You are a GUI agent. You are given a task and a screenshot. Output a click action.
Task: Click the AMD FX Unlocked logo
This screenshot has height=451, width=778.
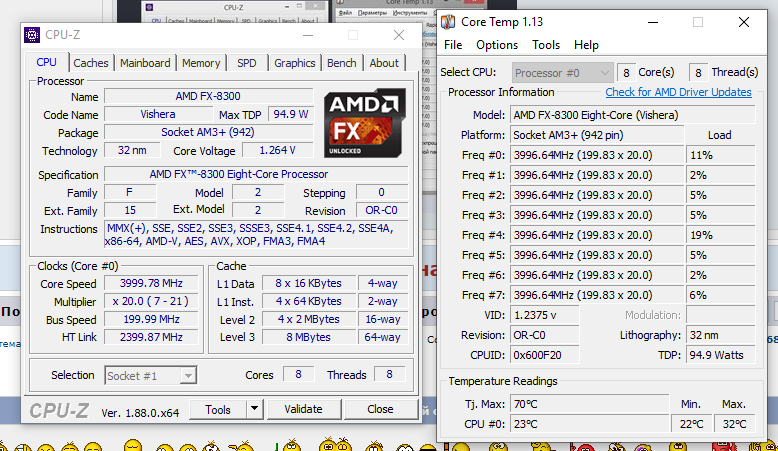coord(365,123)
